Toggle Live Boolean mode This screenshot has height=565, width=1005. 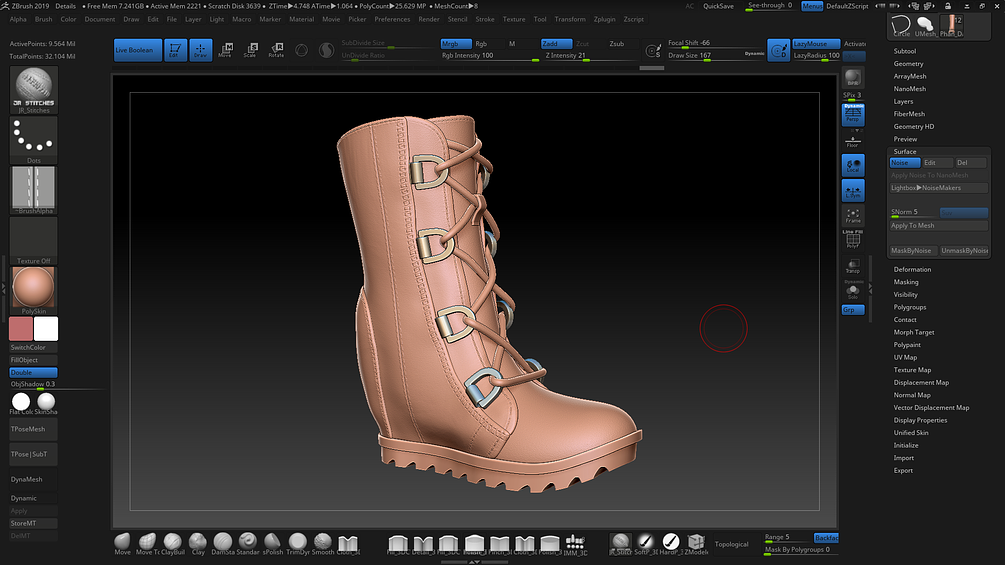[136, 50]
